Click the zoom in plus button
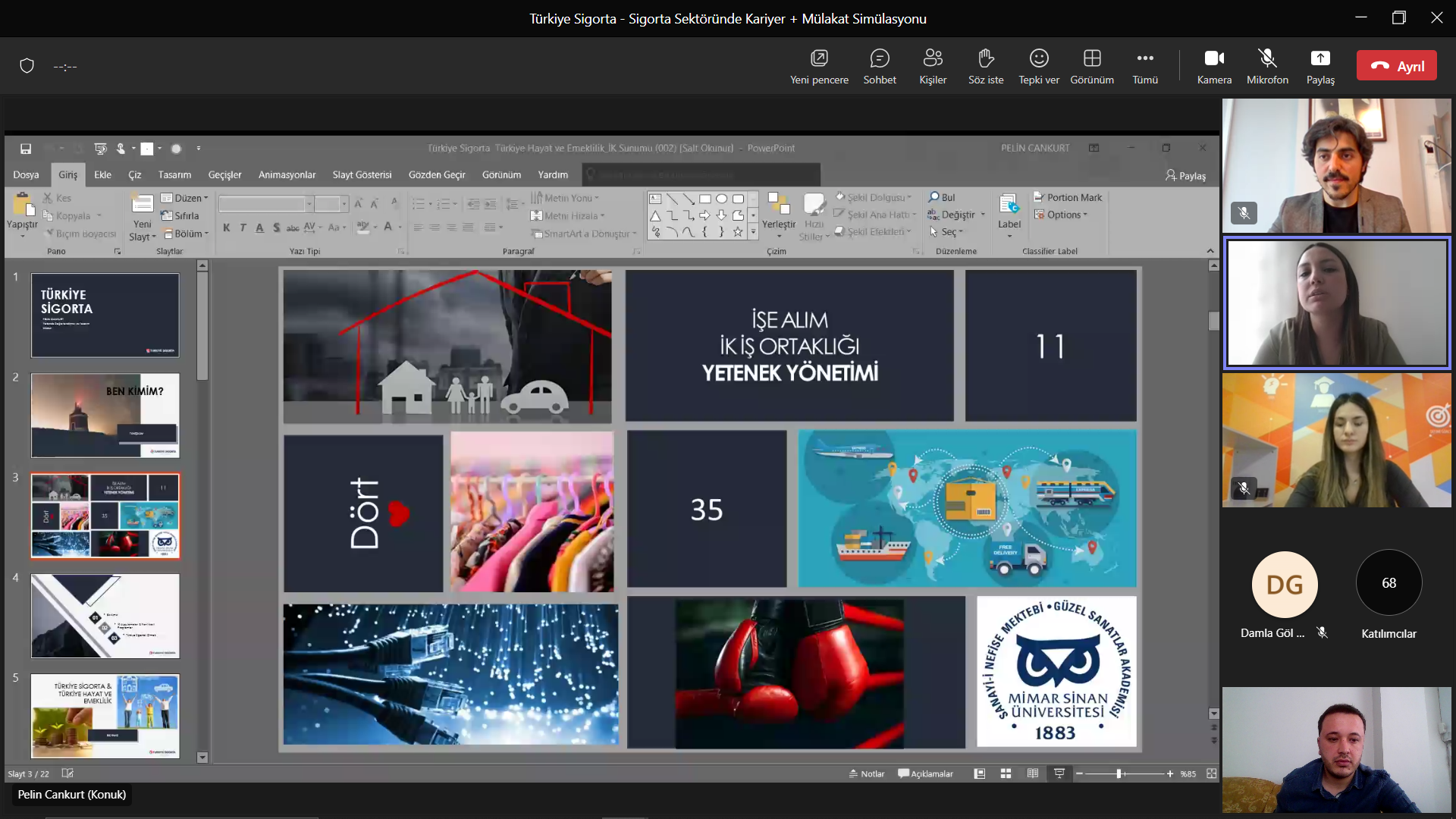1456x819 pixels. coord(1170,773)
